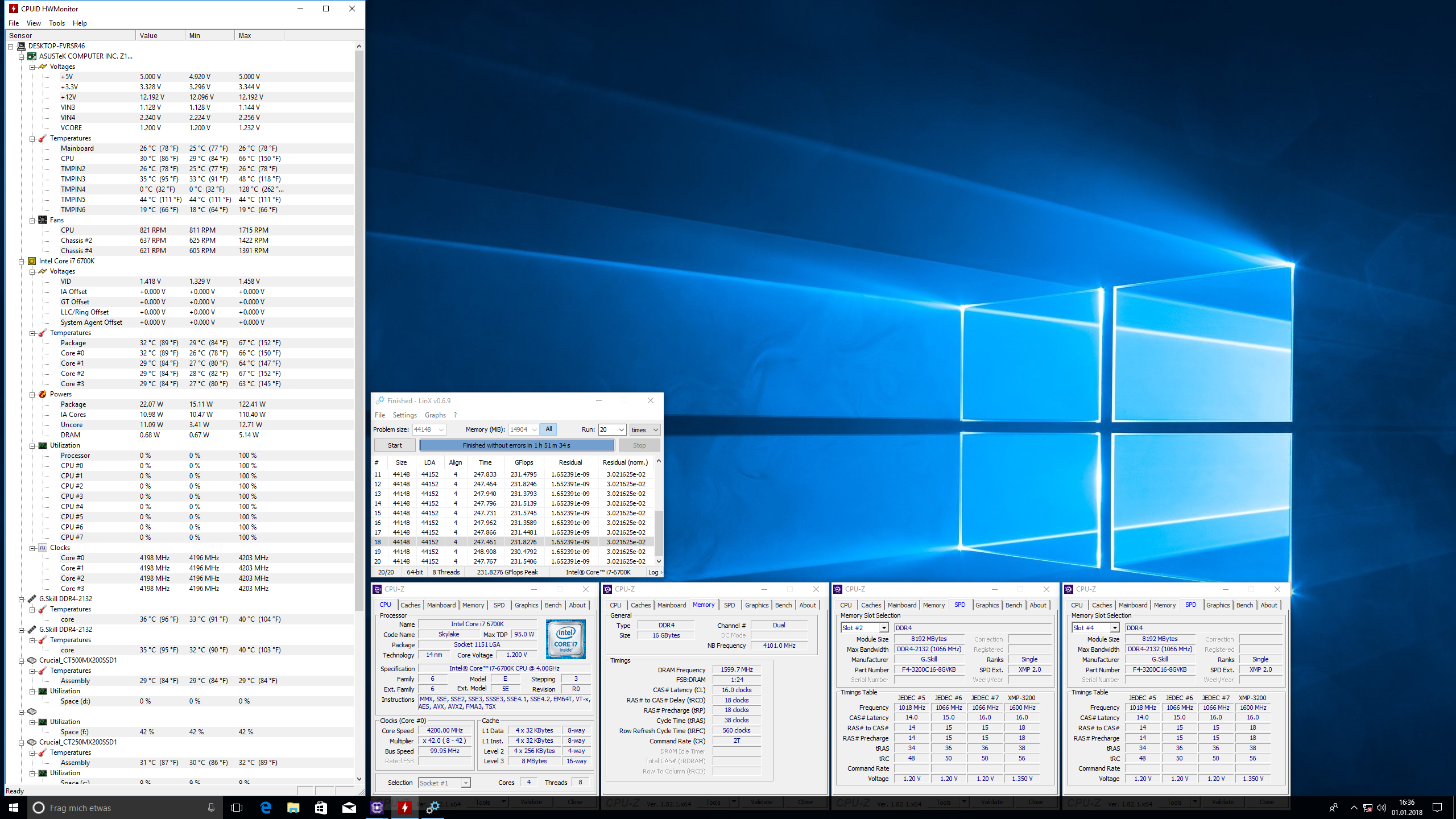Open the Slot #2 memory slot dropdown
The height and width of the screenshot is (819, 1456).
tap(883, 628)
